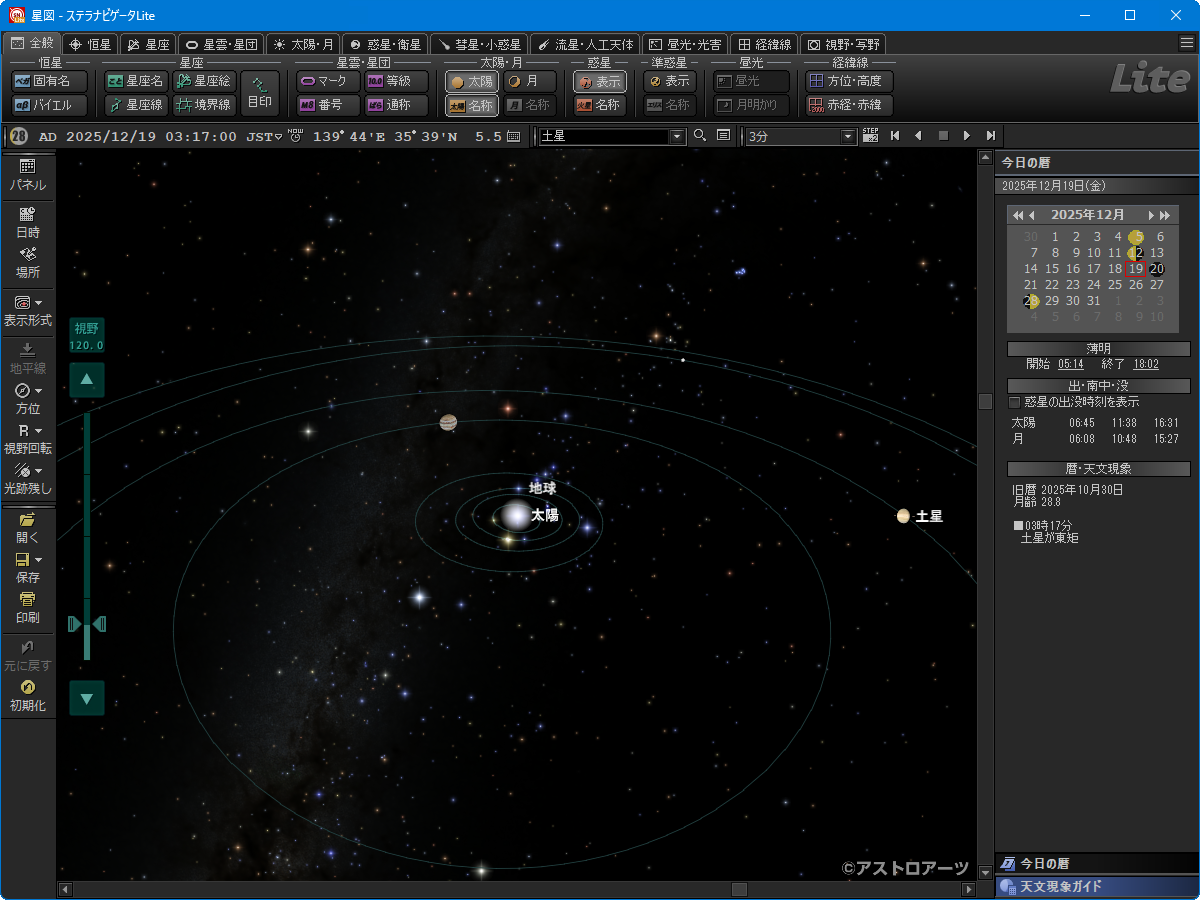Enable 惑星の出没時刻を表示 checkbox

coord(1014,402)
